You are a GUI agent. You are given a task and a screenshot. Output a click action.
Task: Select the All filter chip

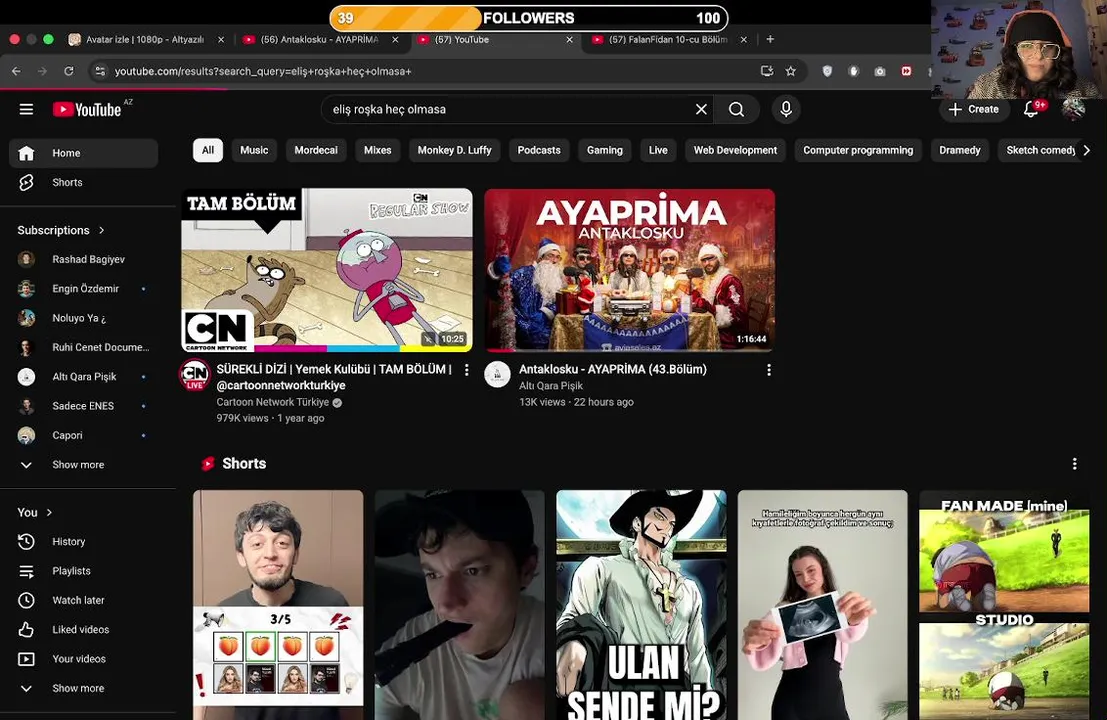coord(208,150)
